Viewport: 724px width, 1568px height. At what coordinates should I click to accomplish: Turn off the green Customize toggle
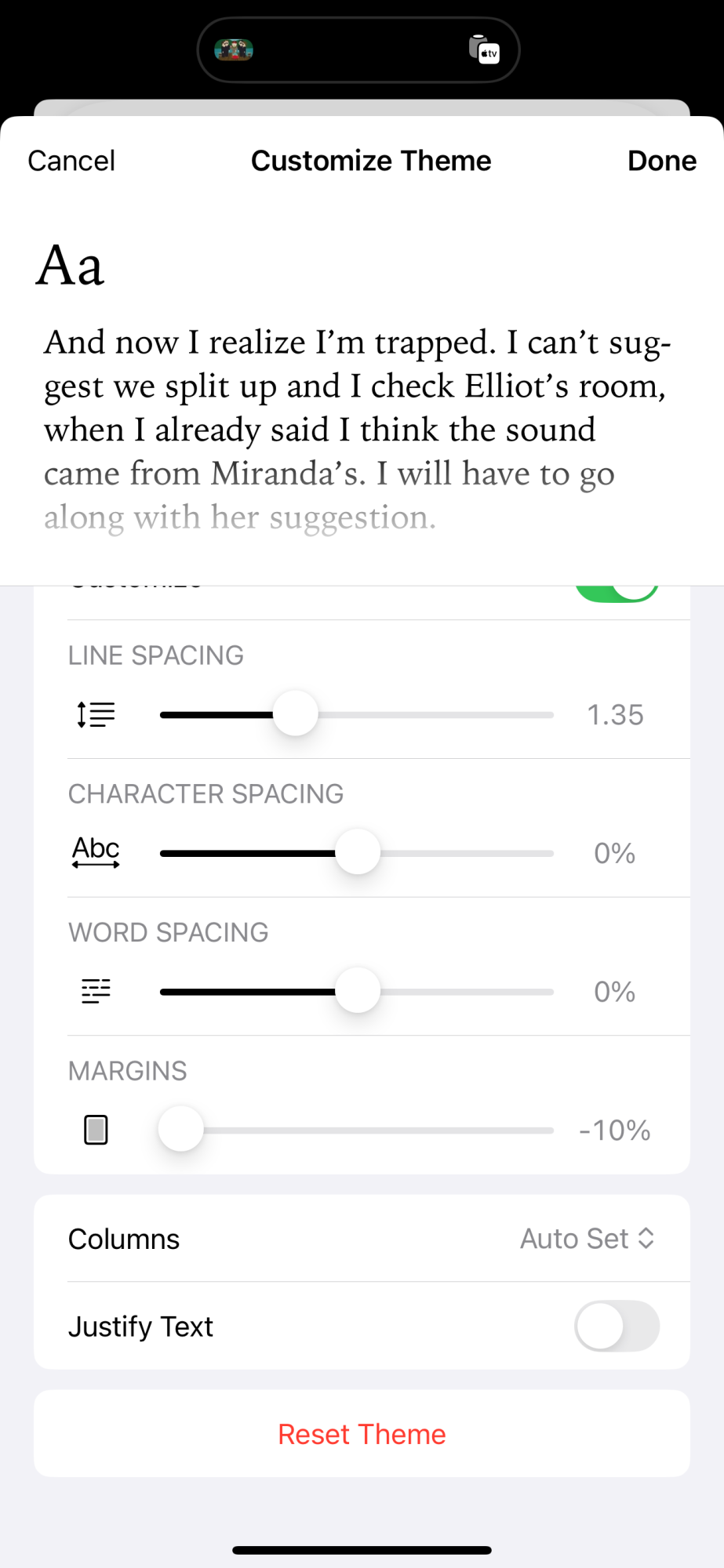coord(617,593)
